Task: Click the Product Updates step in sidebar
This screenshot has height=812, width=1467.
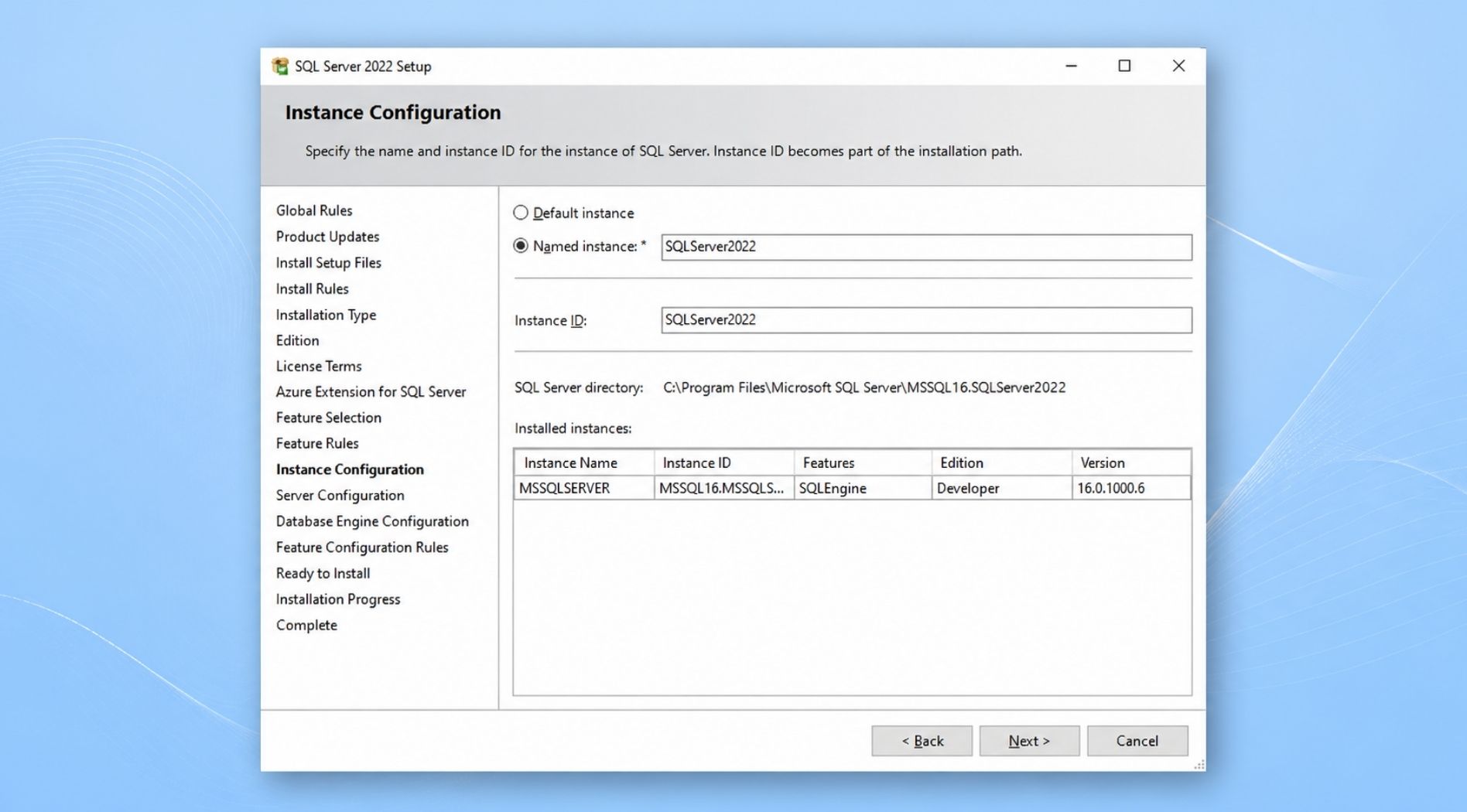Action: point(327,237)
